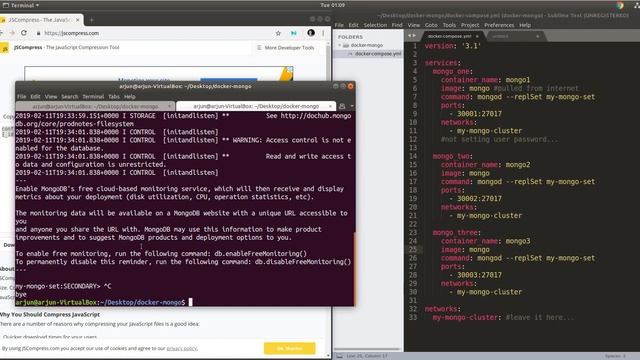This screenshot has height=360, width=640.
Task: Open Sublime Text Tools menu
Action: pyautogui.click(x=449, y=25)
